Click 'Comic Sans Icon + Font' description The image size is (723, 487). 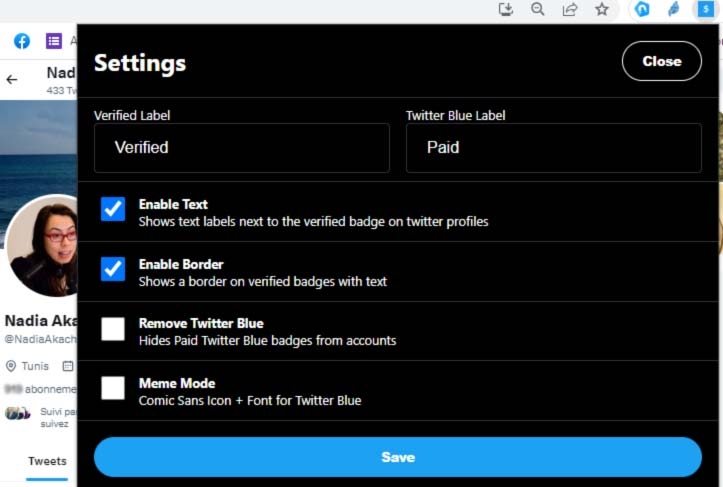coord(250,400)
